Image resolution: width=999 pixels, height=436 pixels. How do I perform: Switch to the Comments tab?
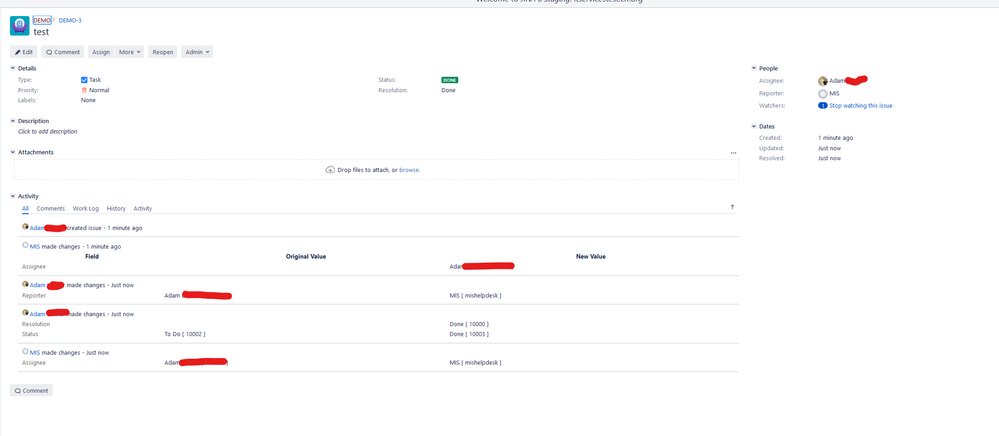coord(51,208)
